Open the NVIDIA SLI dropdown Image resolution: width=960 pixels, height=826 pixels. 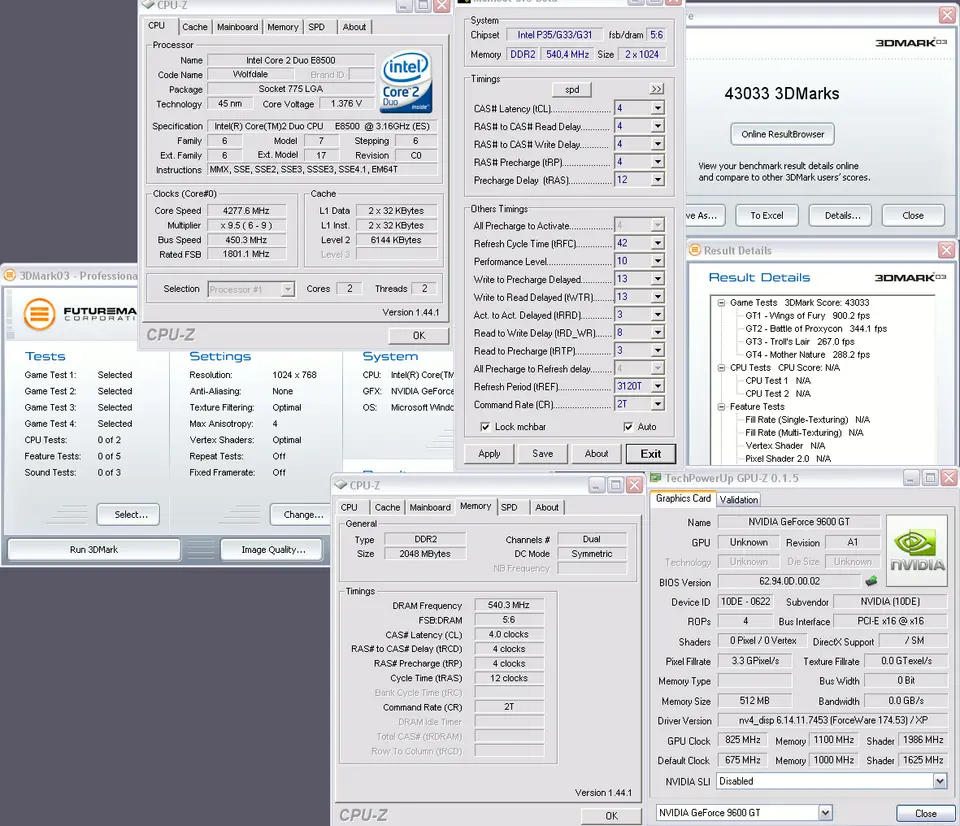pyautogui.click(x=939, y=781)
